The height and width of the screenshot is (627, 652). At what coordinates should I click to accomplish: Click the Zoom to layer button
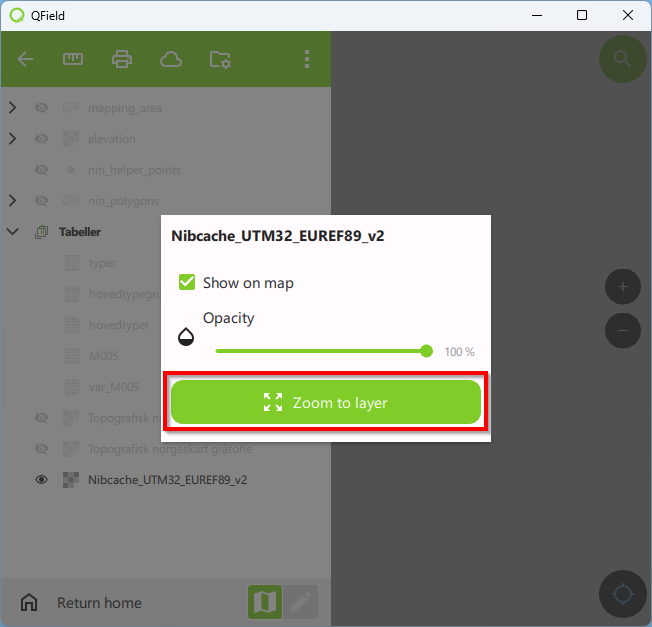(326, 402)
